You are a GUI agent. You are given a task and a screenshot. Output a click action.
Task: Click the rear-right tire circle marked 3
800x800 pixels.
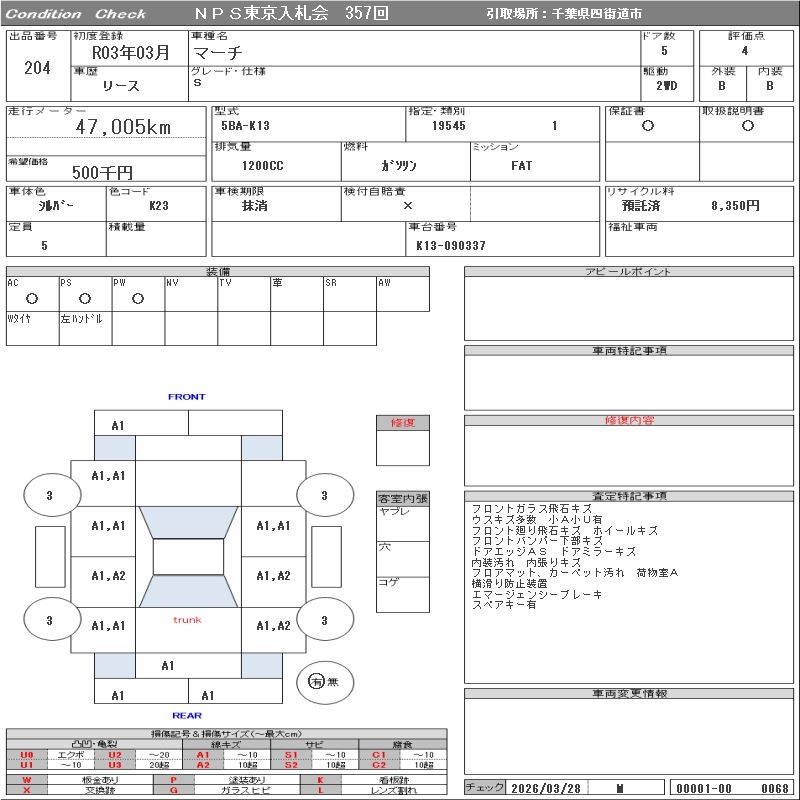[x=324, y=621]
